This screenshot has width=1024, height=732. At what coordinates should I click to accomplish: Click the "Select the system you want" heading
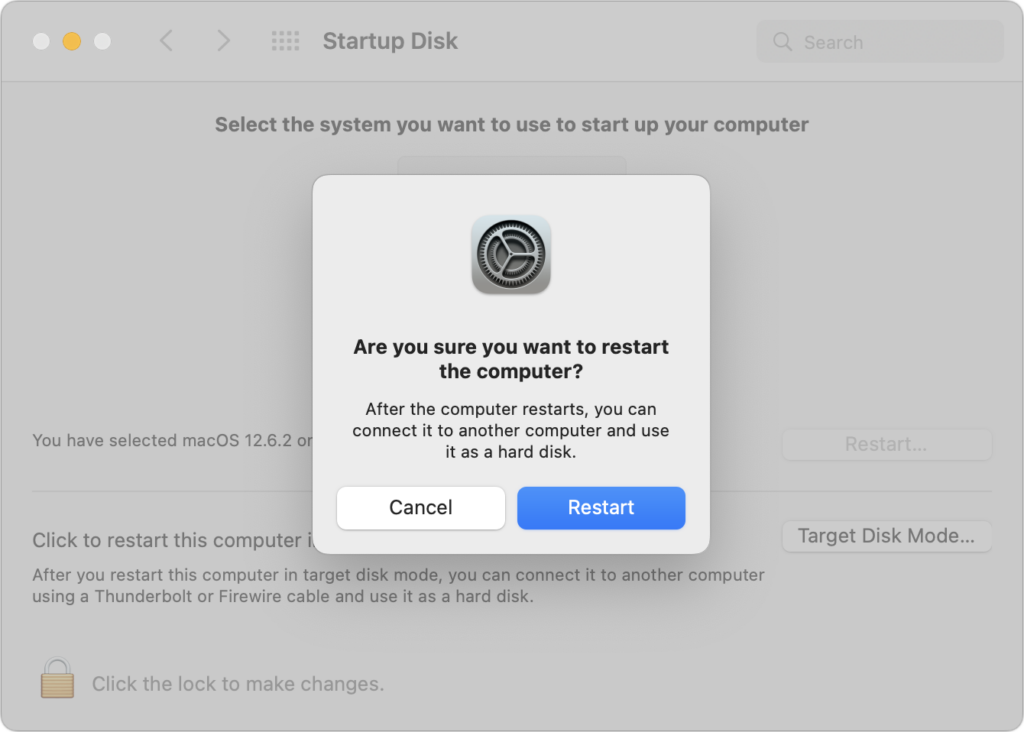511,125
